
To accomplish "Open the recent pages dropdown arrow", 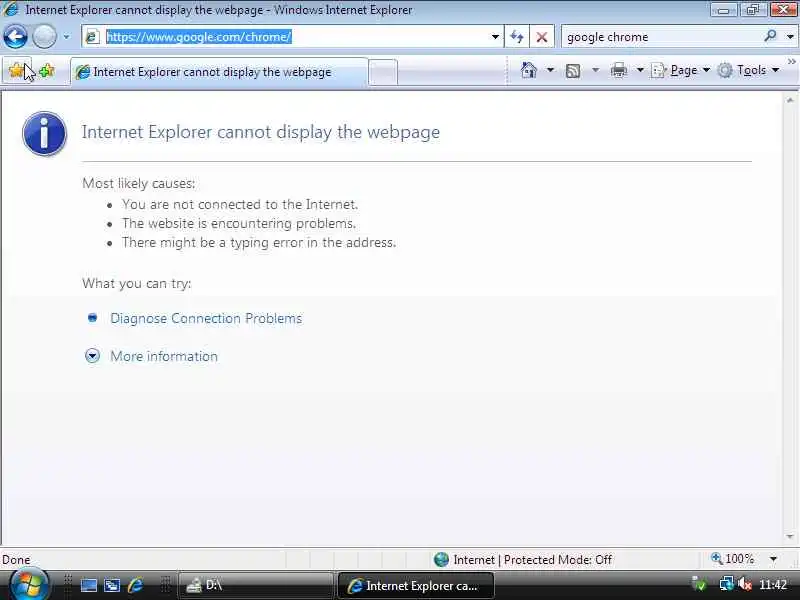I will point(66,37).
